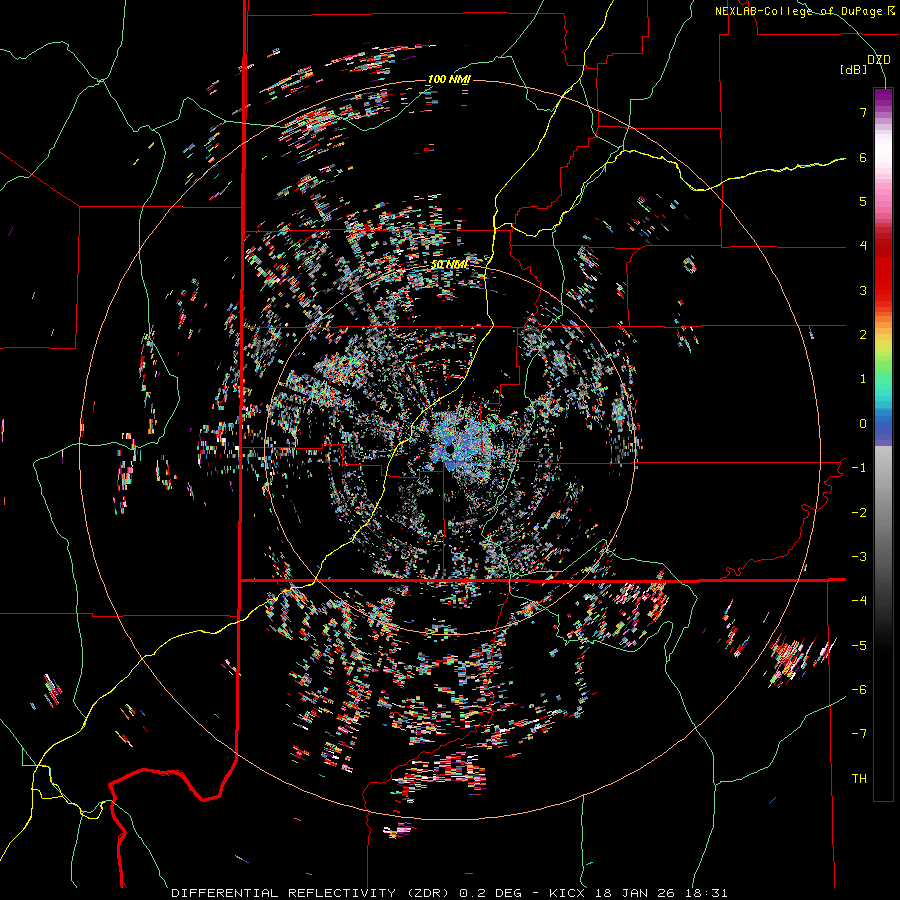
Task: Click the 7 value on the scale
Action: click(863, 112)
